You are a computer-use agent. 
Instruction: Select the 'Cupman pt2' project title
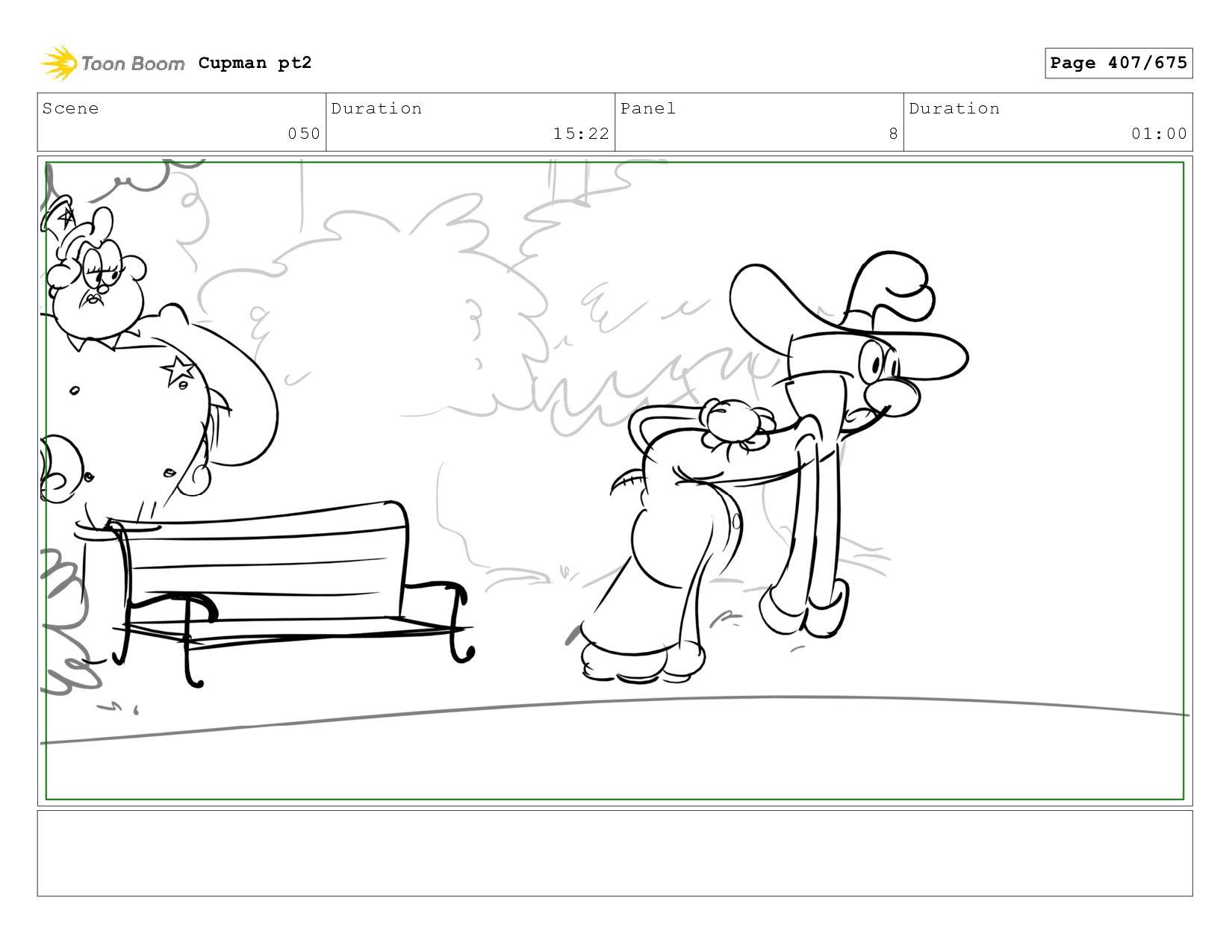255,63
